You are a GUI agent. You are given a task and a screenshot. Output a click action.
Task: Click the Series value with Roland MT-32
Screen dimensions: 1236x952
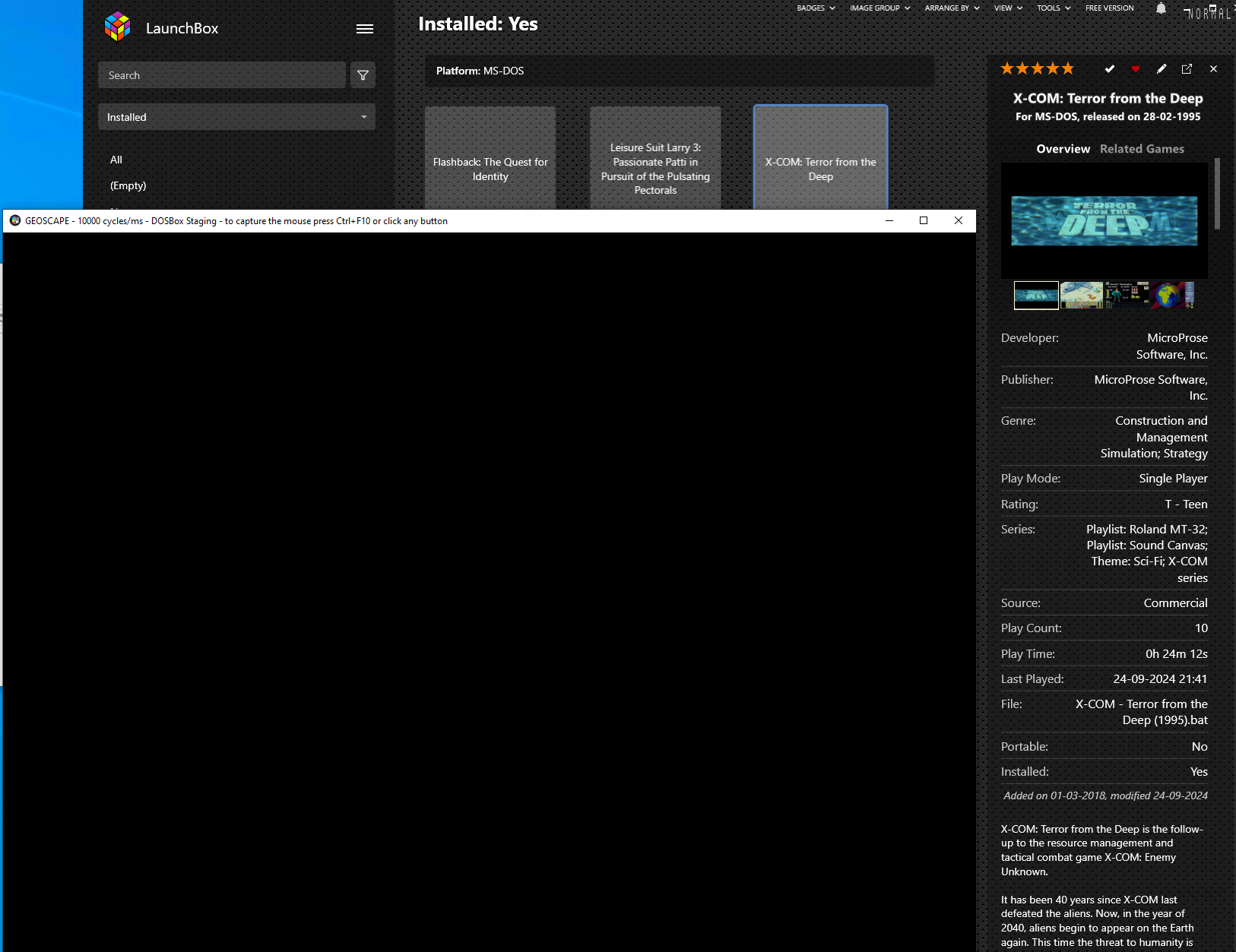pos(1147,553)
